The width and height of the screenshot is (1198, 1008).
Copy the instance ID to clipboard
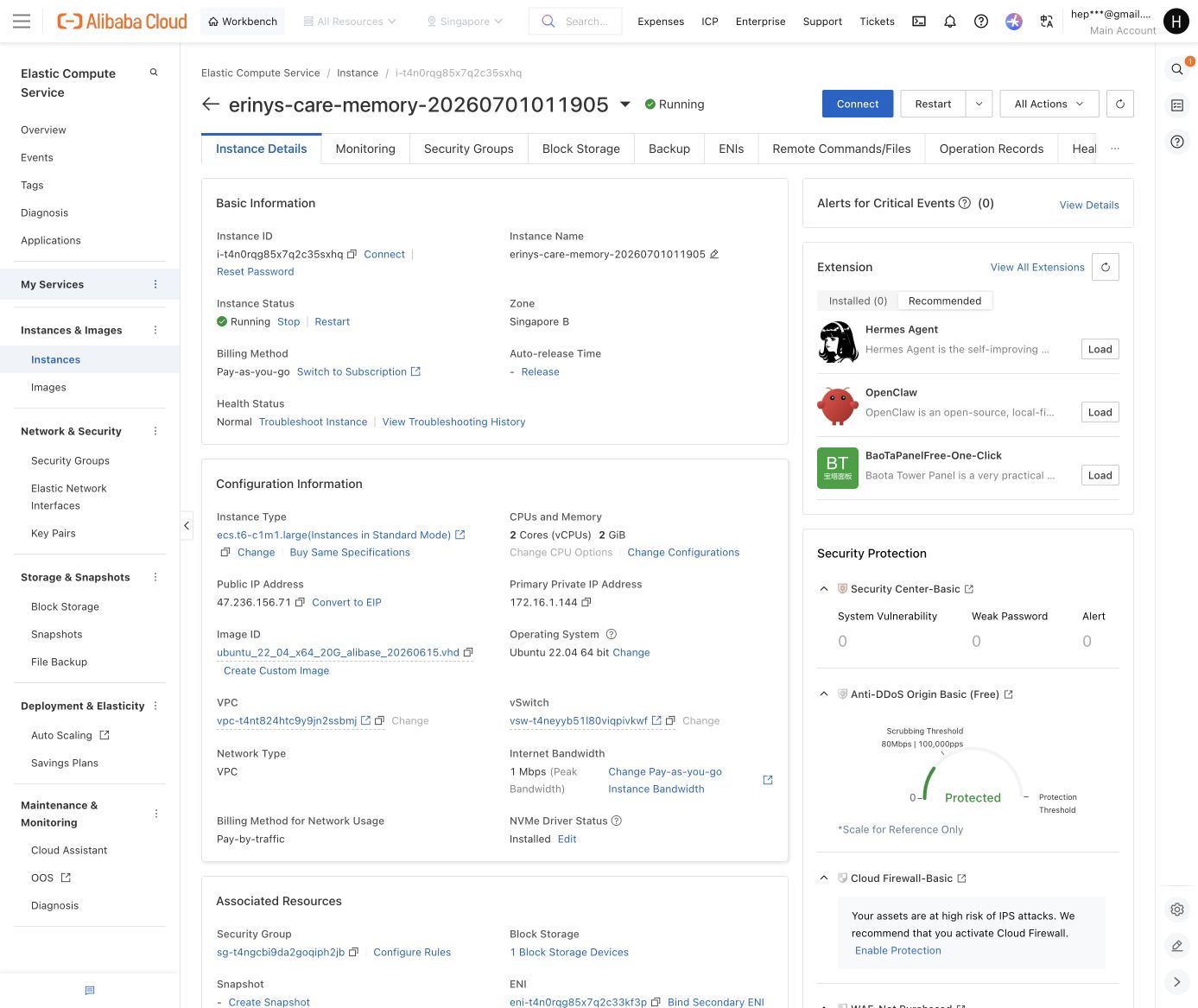(x=352, y=254)
